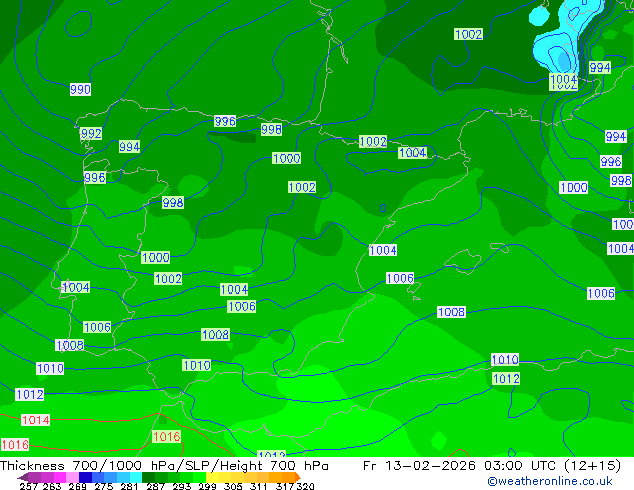634x490 pixels.
Task: Click the legend value 305
Action: coord(233,486)
